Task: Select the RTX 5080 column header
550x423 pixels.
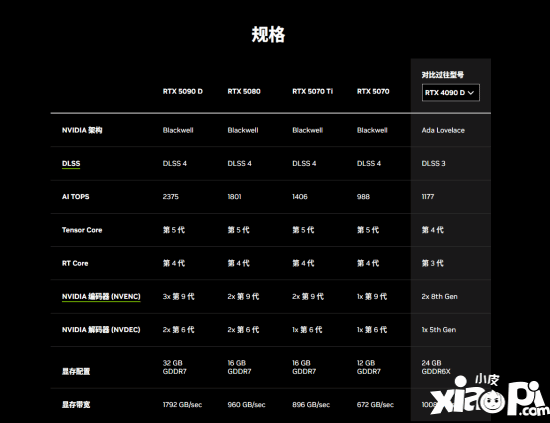Action: [x=244, y=92]
